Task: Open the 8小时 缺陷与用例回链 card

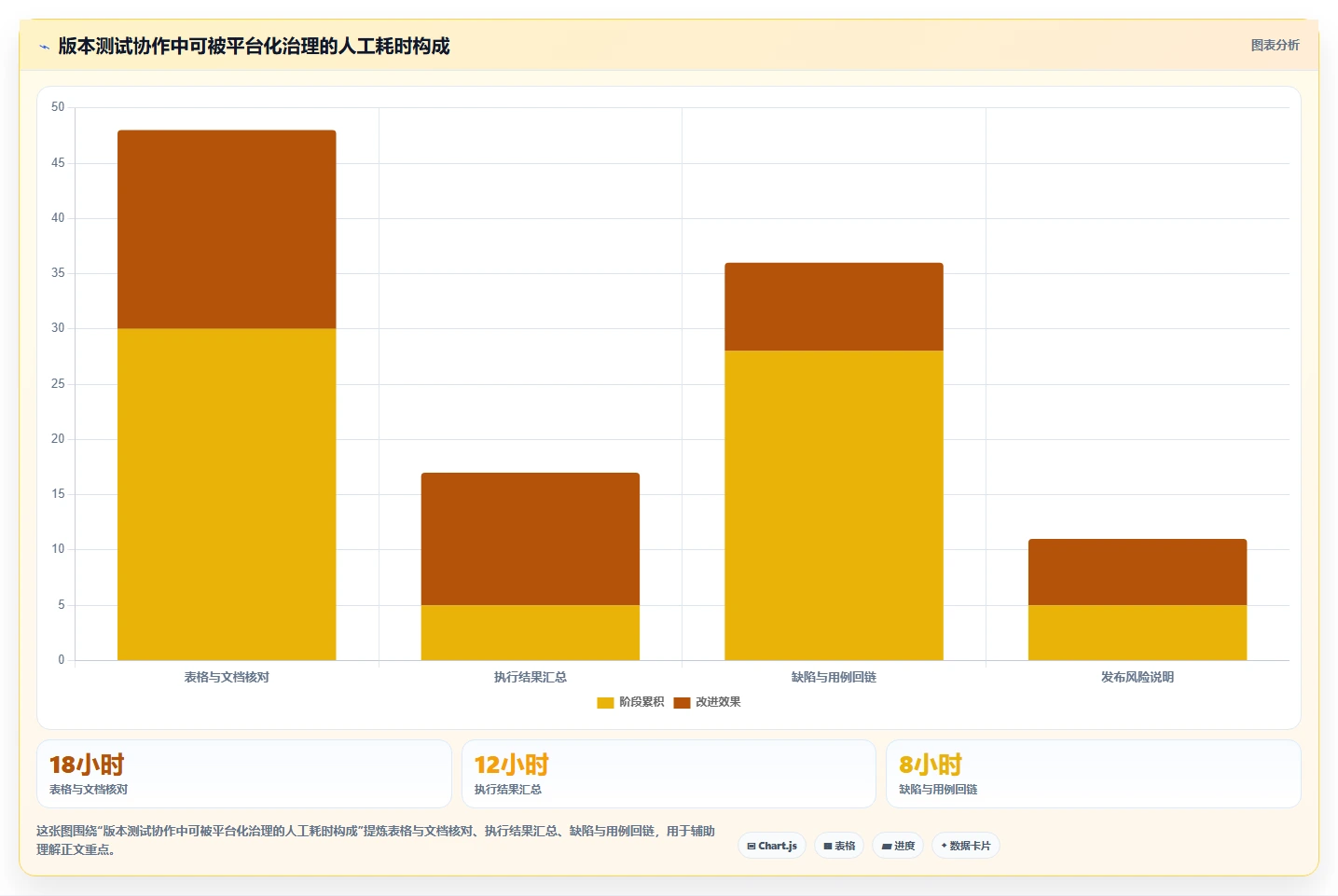Action: coord(1093,774)
